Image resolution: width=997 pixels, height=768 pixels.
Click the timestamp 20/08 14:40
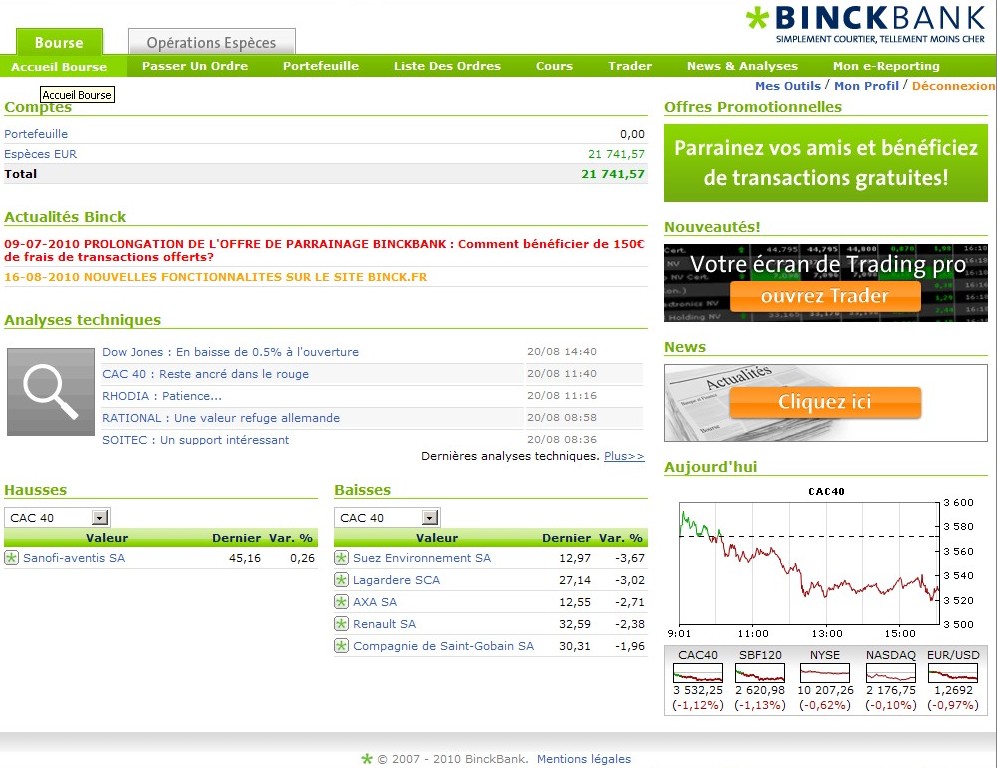click(561, 352)
